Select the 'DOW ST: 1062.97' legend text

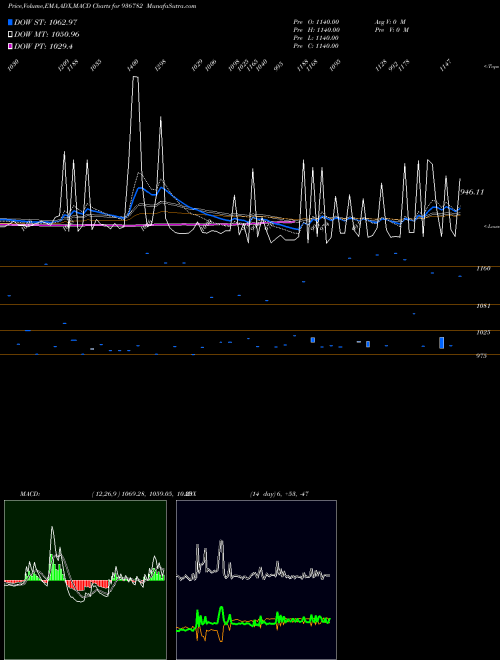coord(45,22)
